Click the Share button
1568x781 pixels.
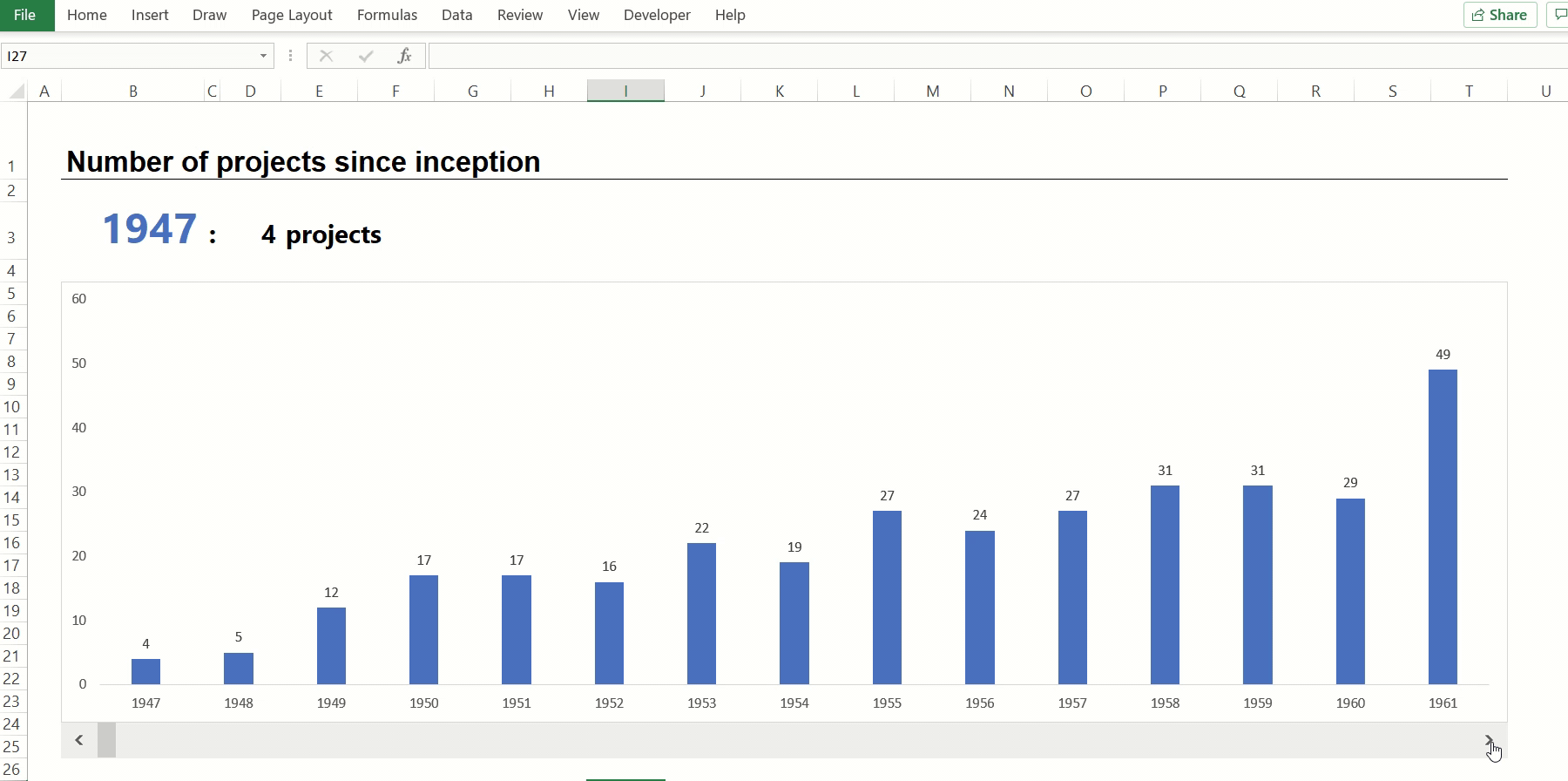(1500, 15)
